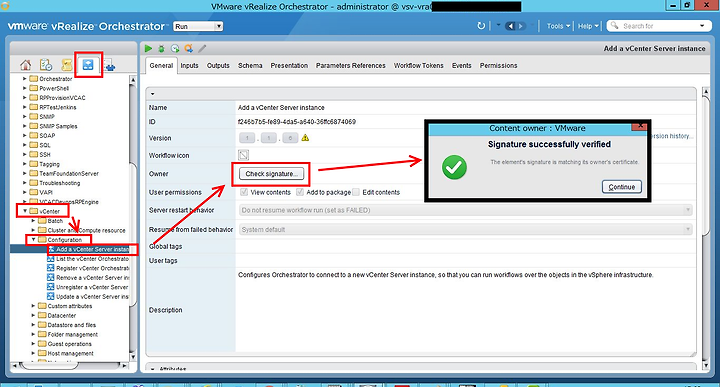Screen dimensions: 720x387
Task: Click Continue in the signature dialog
Action: point(622,187)
